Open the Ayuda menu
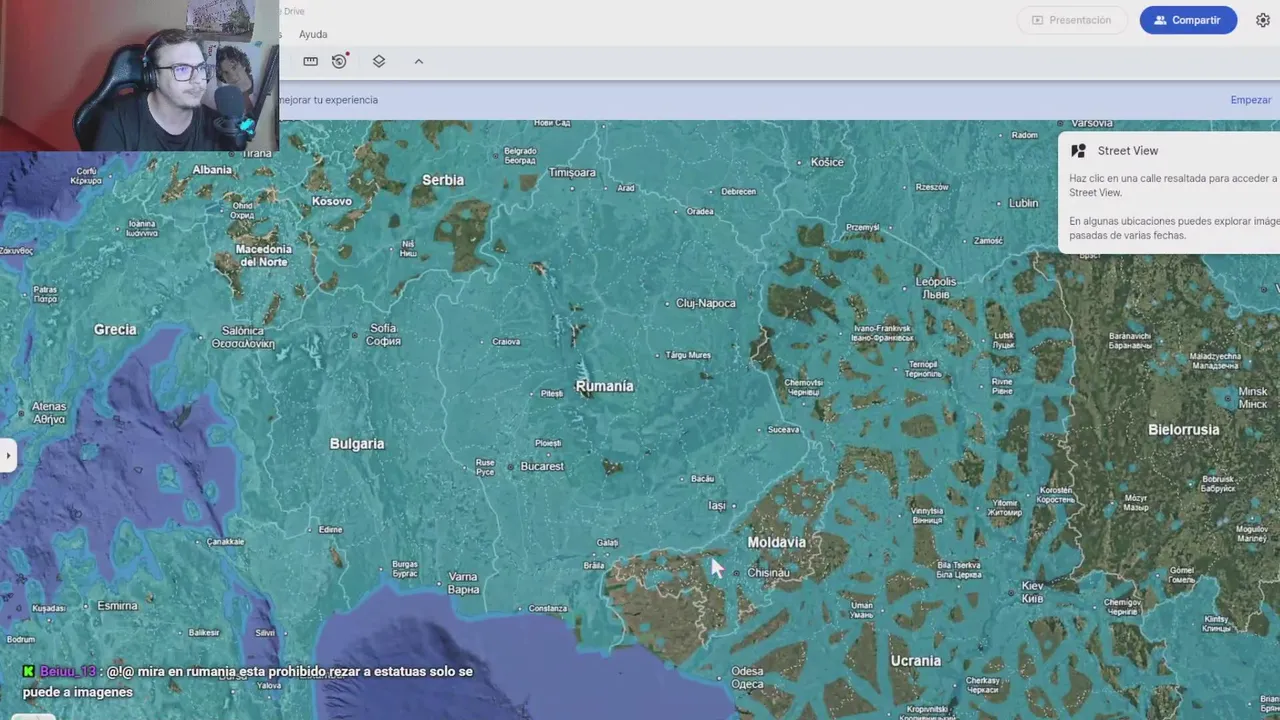 click(313, 34)
